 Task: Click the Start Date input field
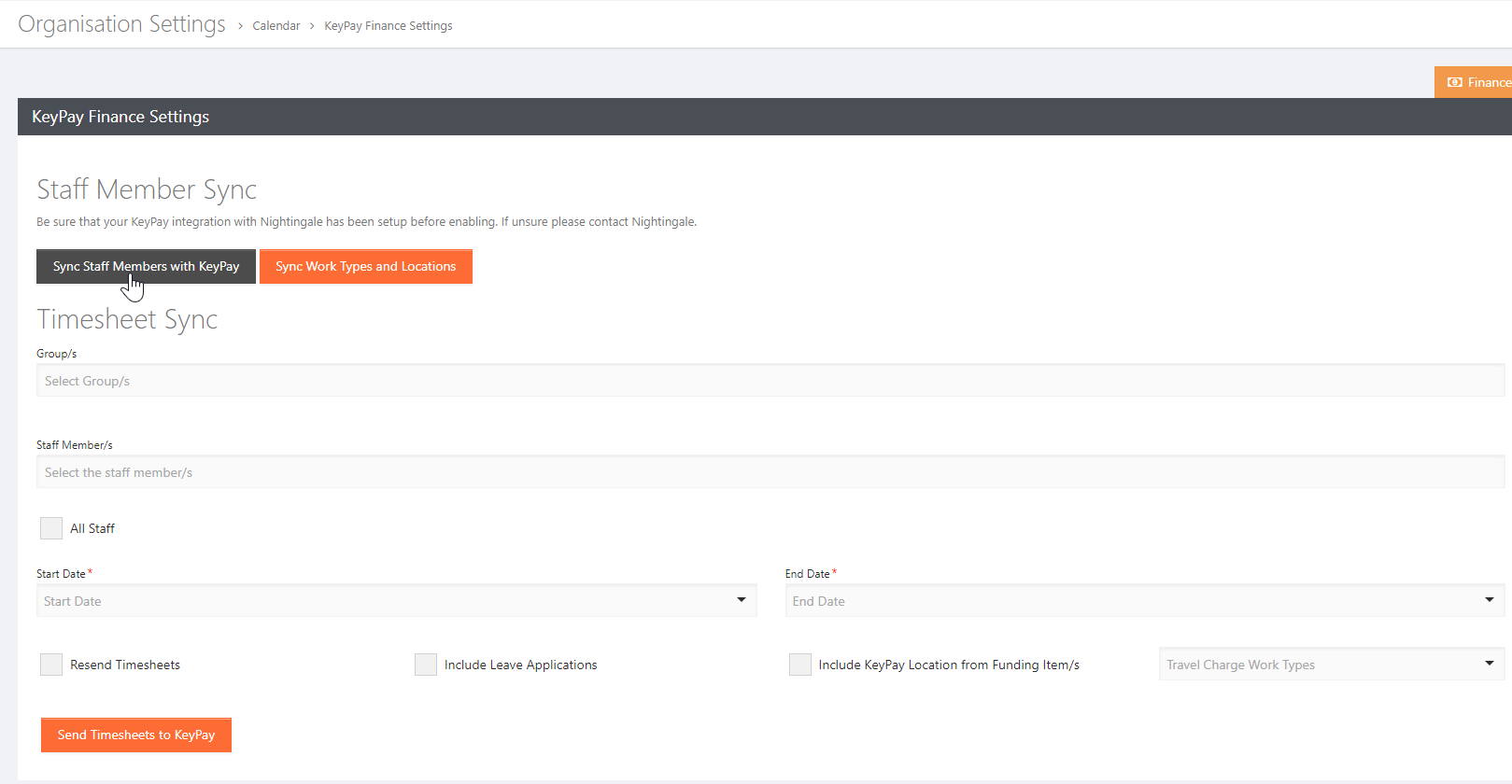(x=397, y=601)
